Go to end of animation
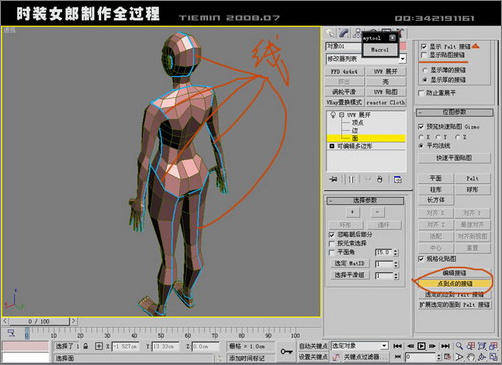This screenshot has height=365, width=502. 445,346
